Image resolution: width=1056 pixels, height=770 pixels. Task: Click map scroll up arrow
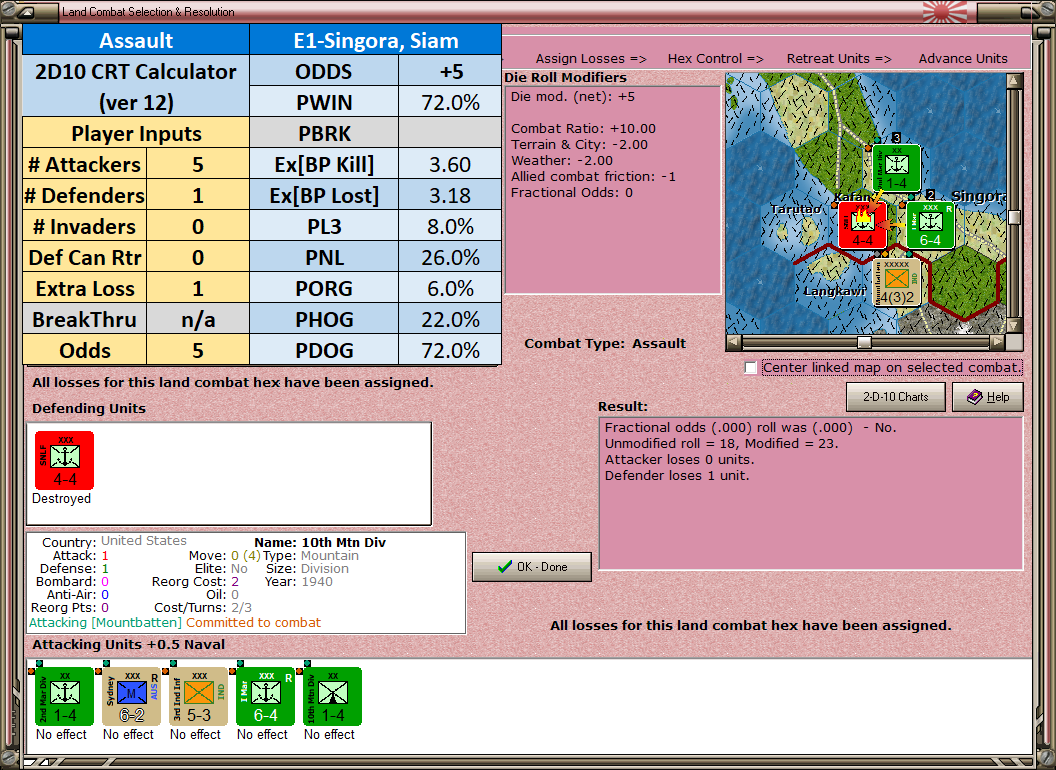[1014, 81]
